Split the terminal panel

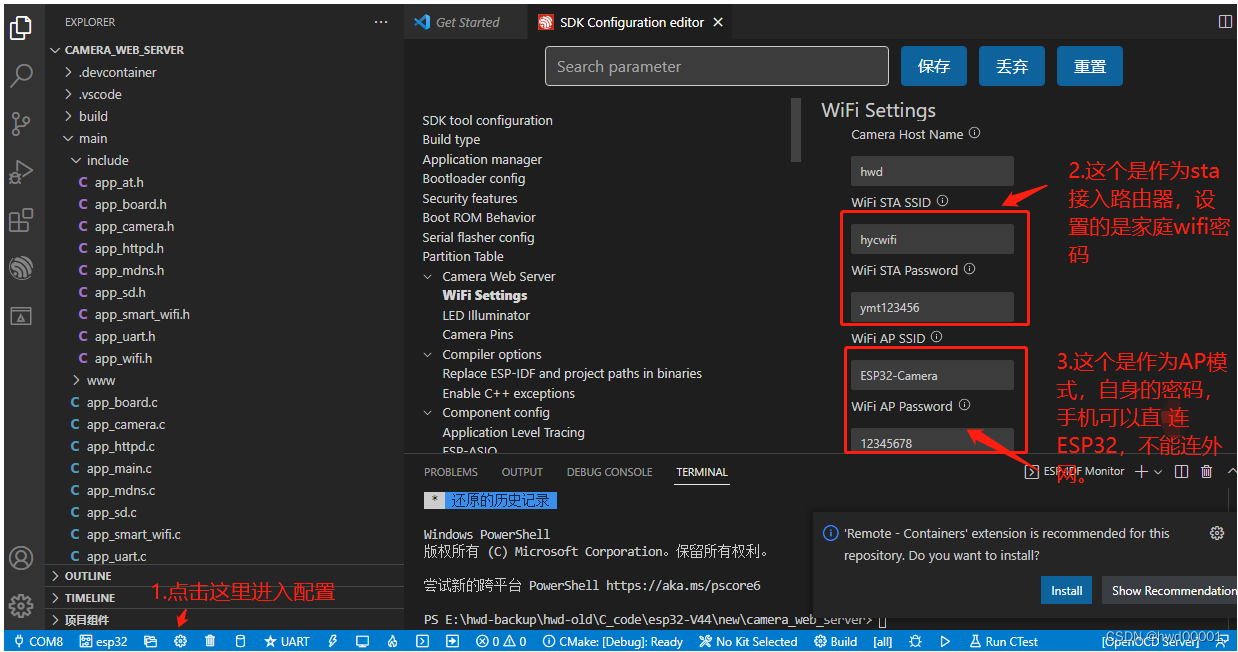[x=1182, y=472]
